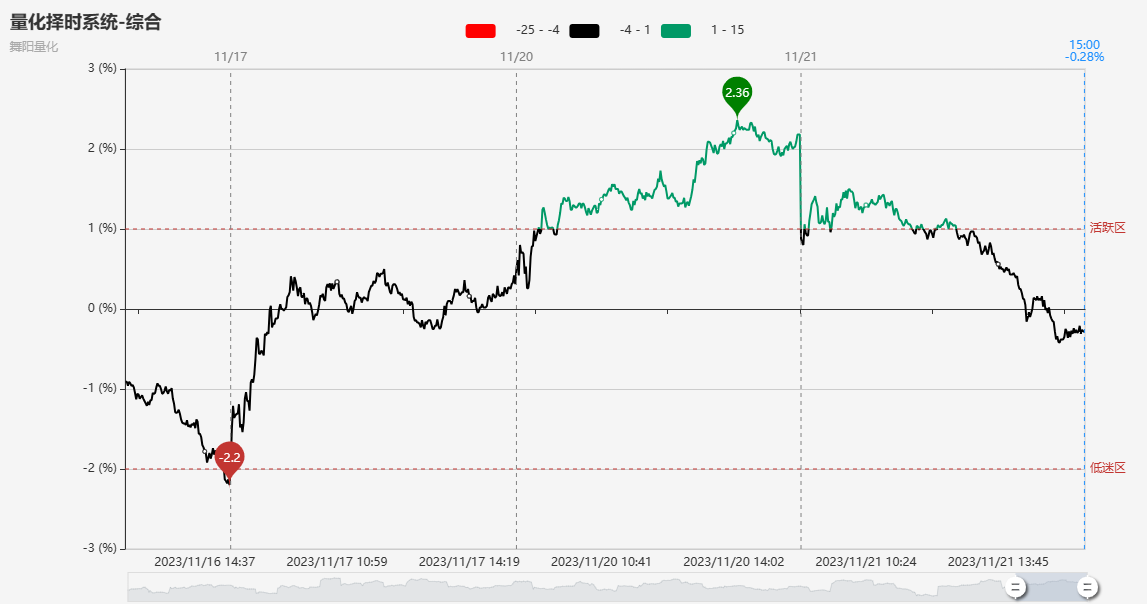The width and height of the screenshot is (1147, 604).
Task: Click the legend text -25 - -4
Action: tap(538, 30)
